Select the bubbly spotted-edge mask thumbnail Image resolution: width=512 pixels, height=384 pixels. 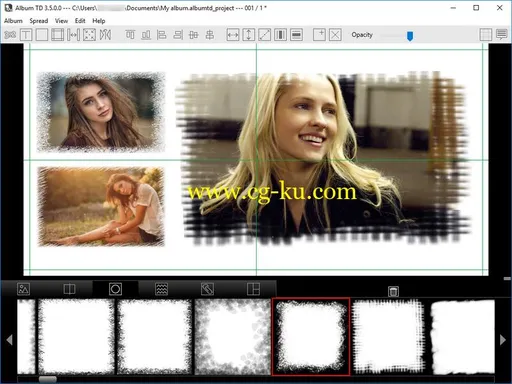(232, 337)
